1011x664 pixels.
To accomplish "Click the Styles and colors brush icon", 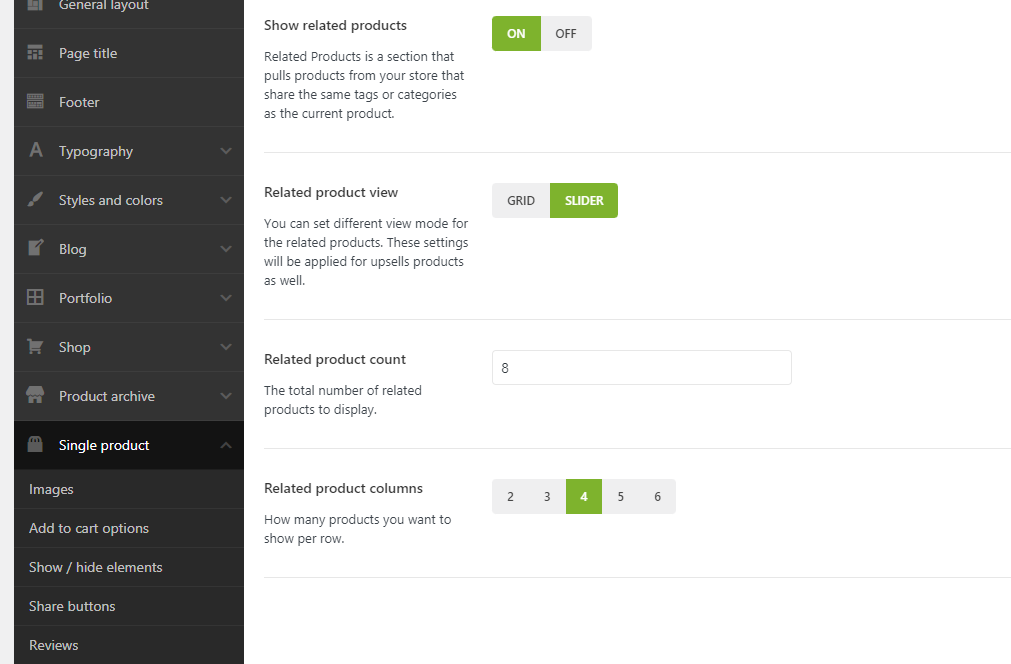I will pyautogui.click(x=36, y=200).
